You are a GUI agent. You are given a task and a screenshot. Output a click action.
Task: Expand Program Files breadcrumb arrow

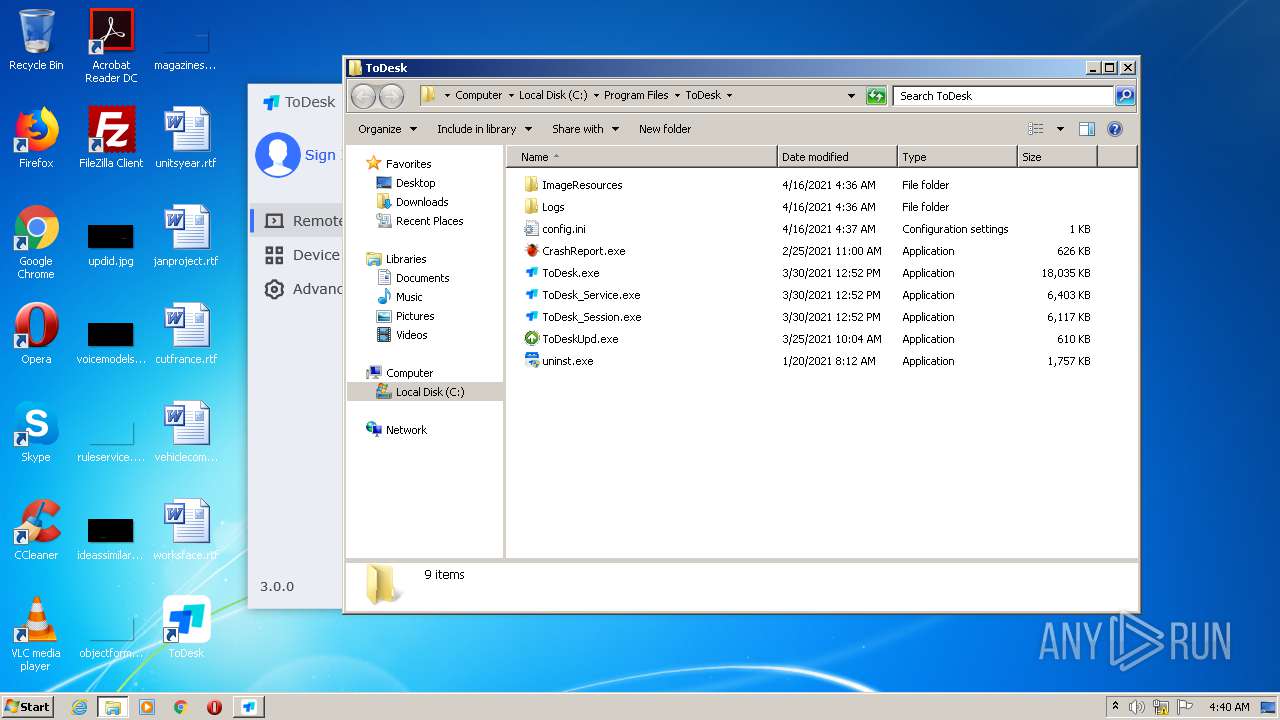point(677,96)
